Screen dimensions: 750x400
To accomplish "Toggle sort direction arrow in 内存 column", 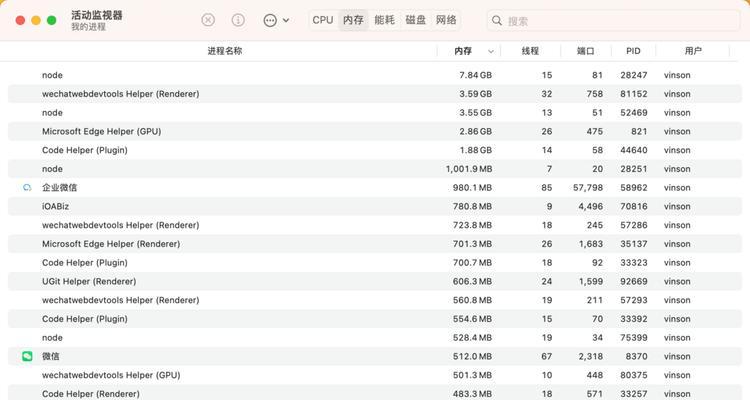I will click(x=491, y=51).
